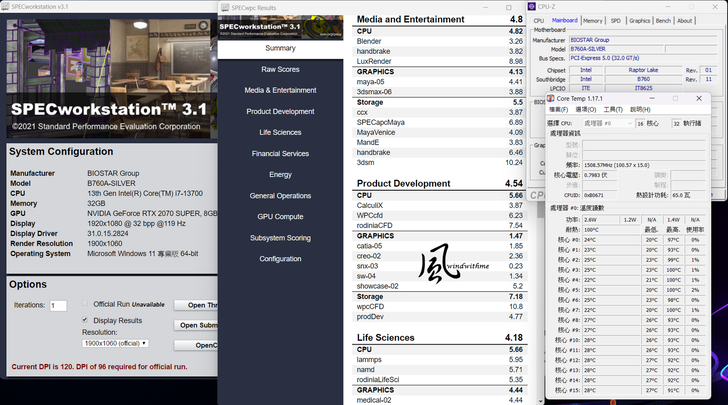Click the Media and Entertainment heading
The height and width of the screenshot is (405, 728).
click(410, 20)
